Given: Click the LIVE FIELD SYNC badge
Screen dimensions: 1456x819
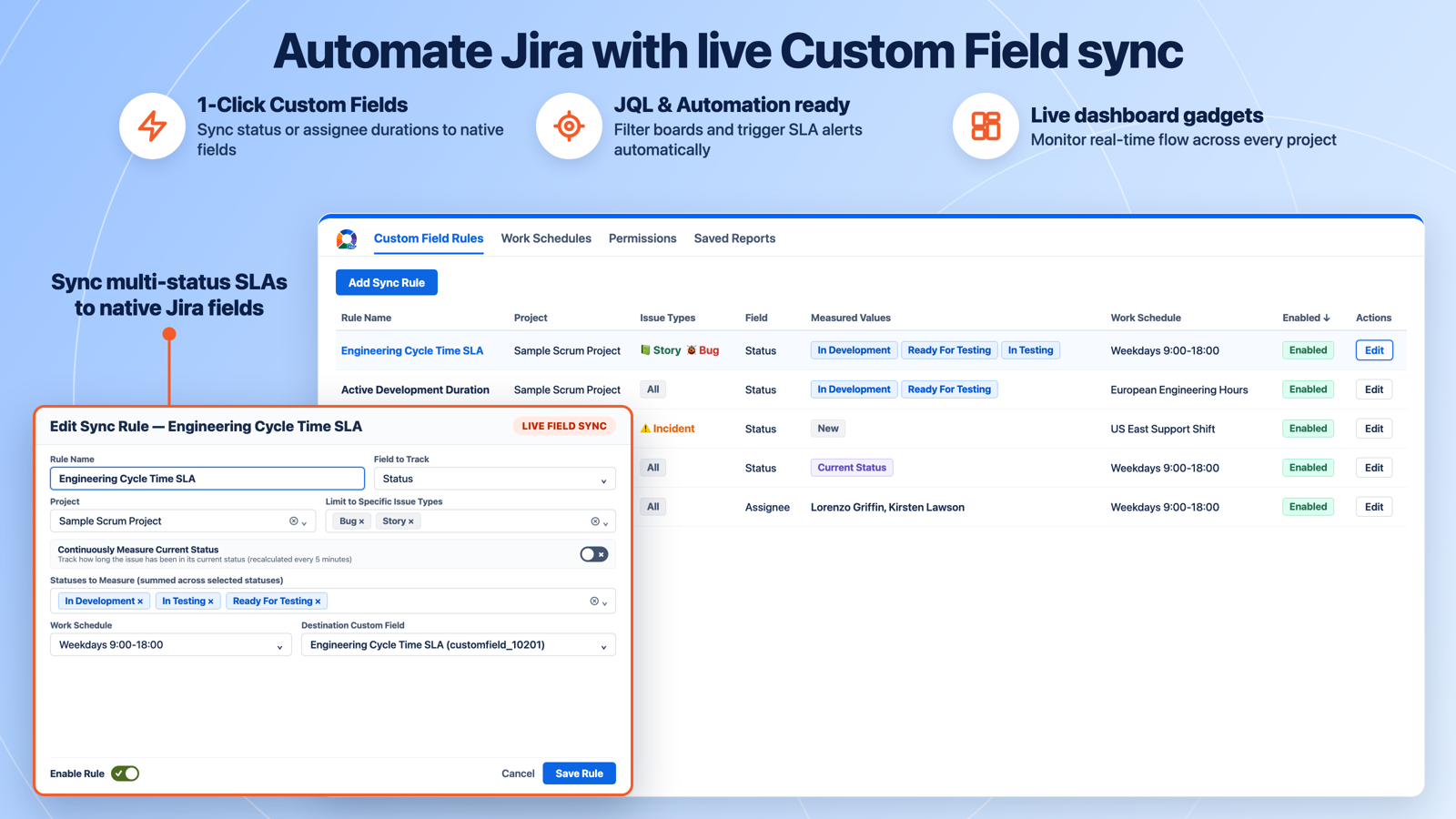Looking at the screenshot, I should pos(564,426).
